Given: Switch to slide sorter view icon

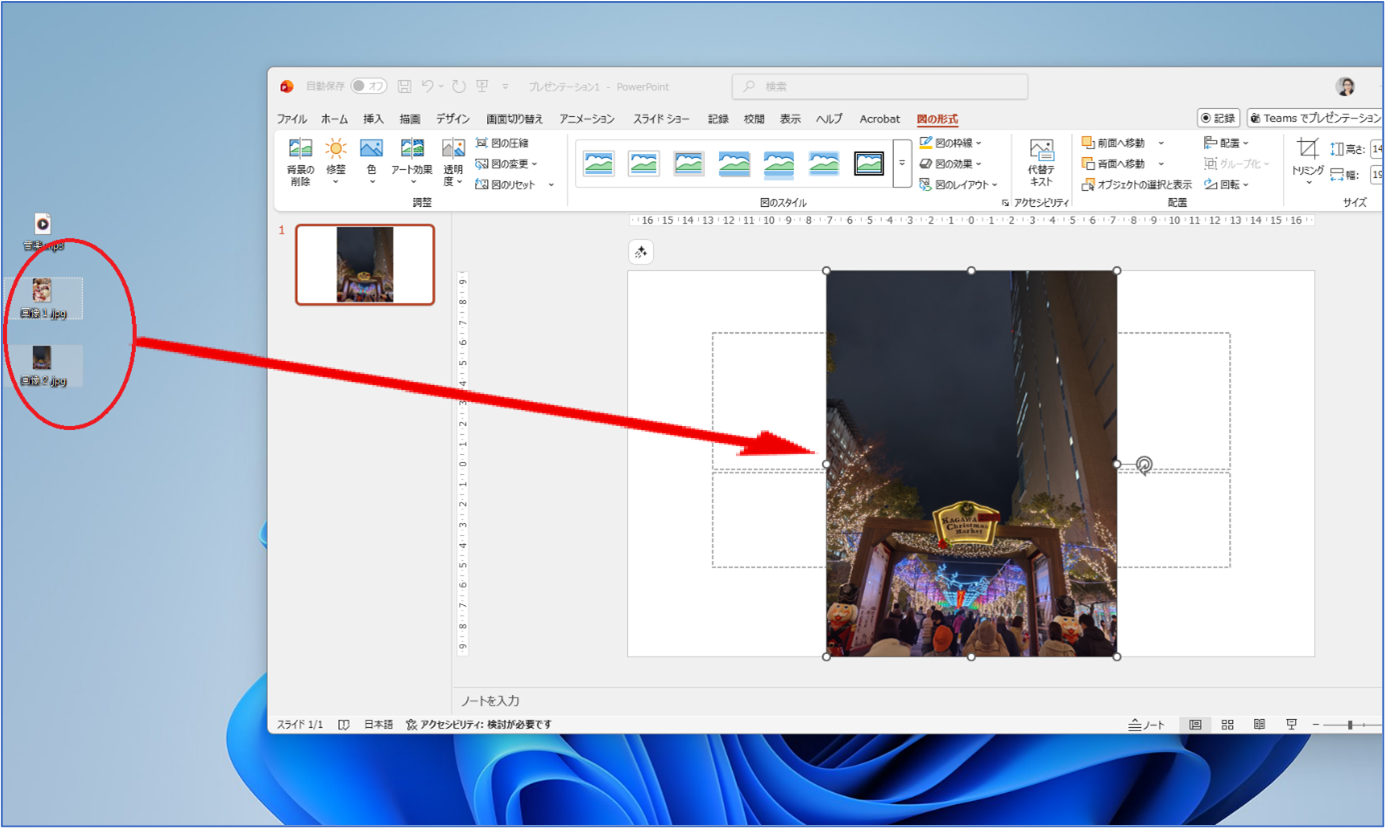Looking at the screenshot, I should tap(1227, 725).
